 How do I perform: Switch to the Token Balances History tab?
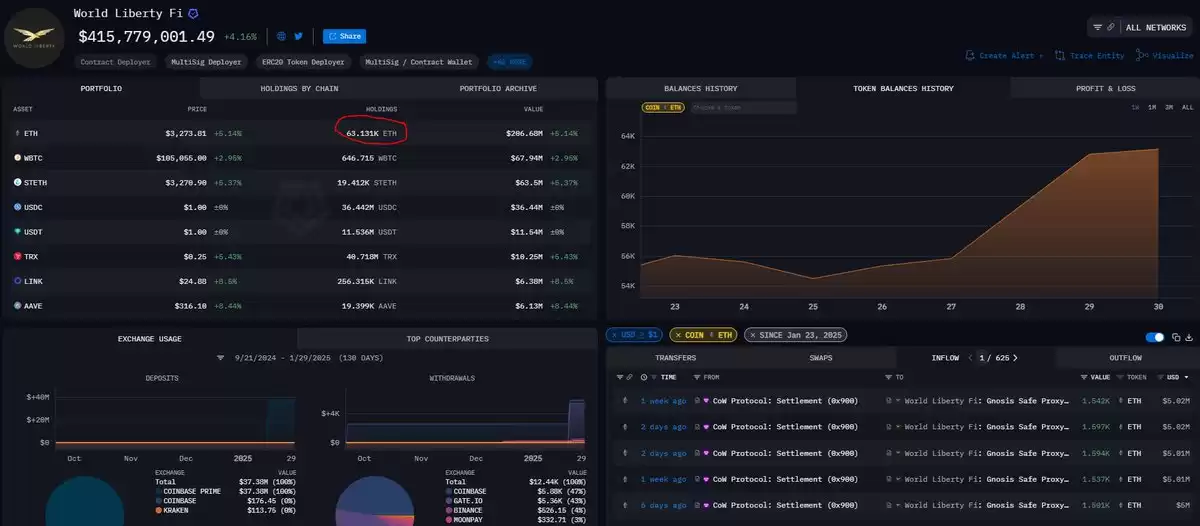(x=903, y=88)
